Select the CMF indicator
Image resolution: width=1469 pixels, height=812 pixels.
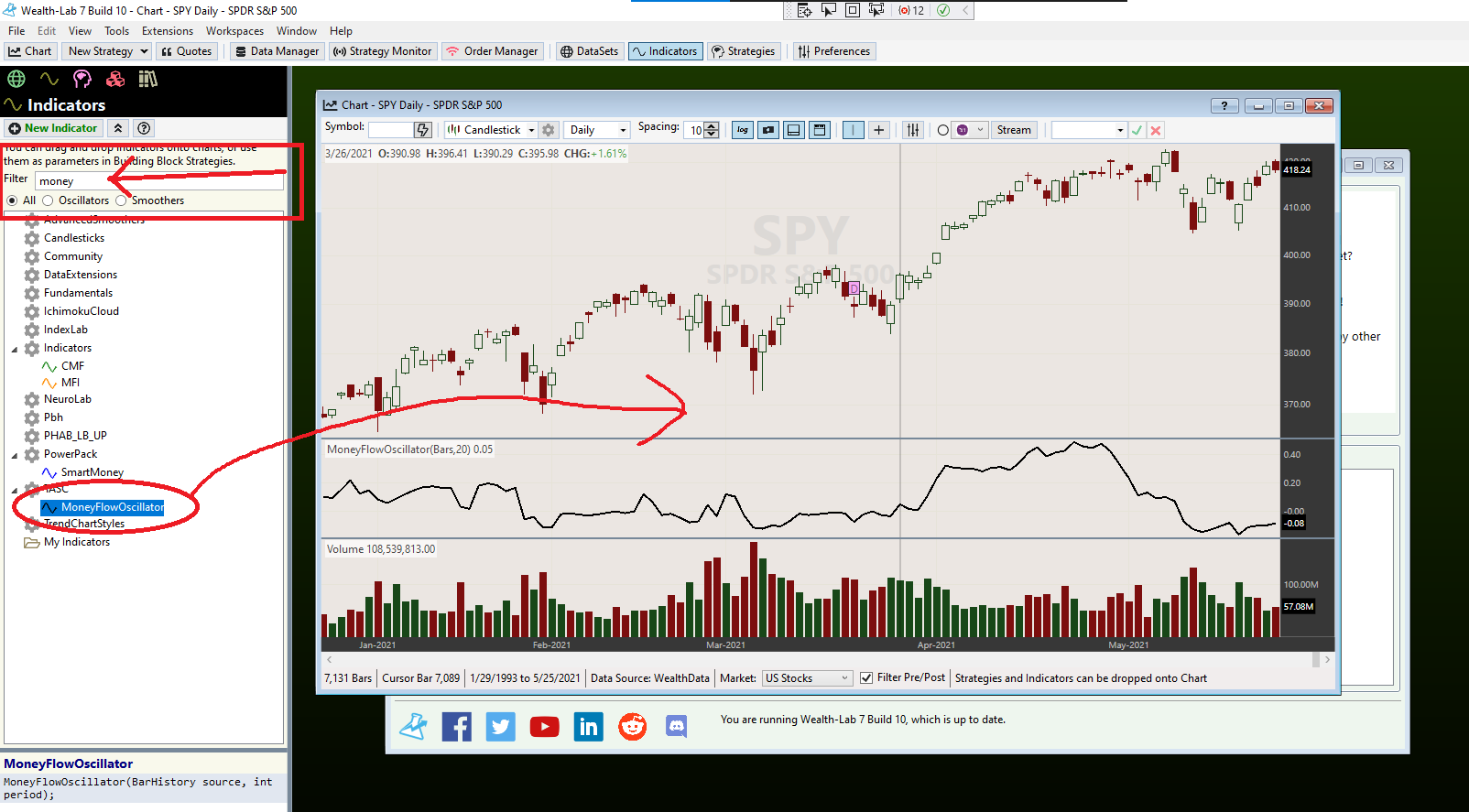[63, 366]
